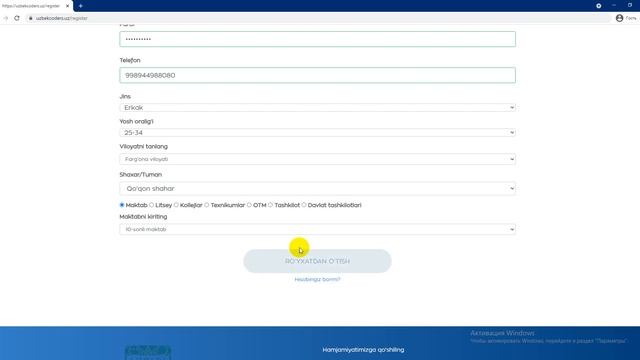Open the Yosh oralig'i dropdown

pyautogui.click(x=317, y=133)
